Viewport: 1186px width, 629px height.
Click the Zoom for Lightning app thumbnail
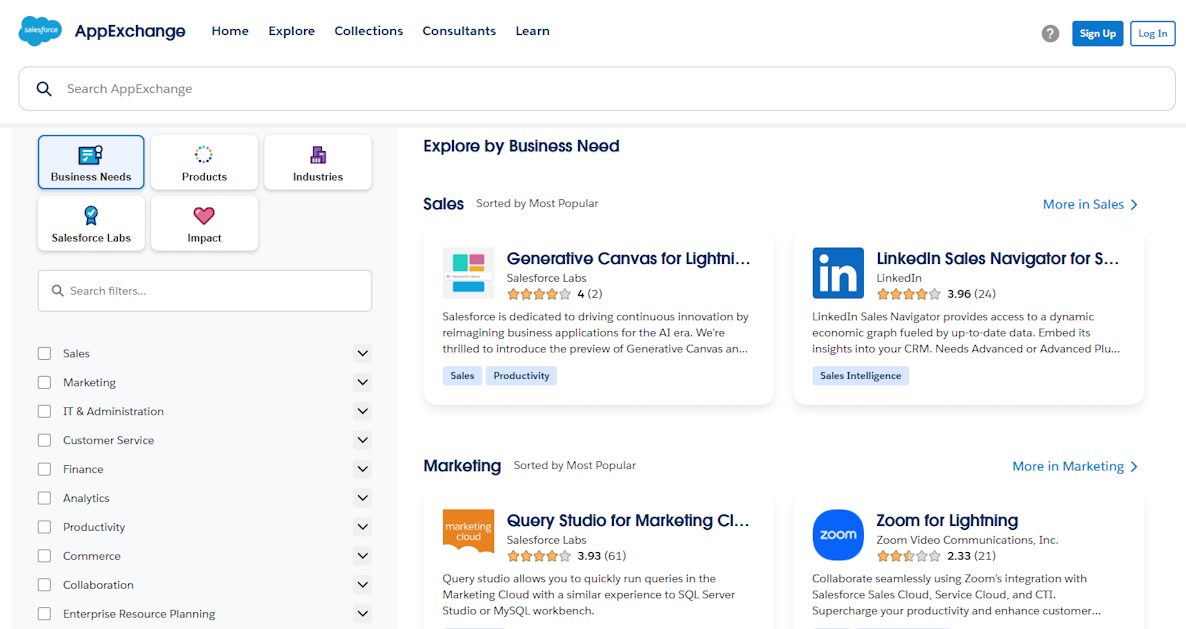[x=838, y=535]
